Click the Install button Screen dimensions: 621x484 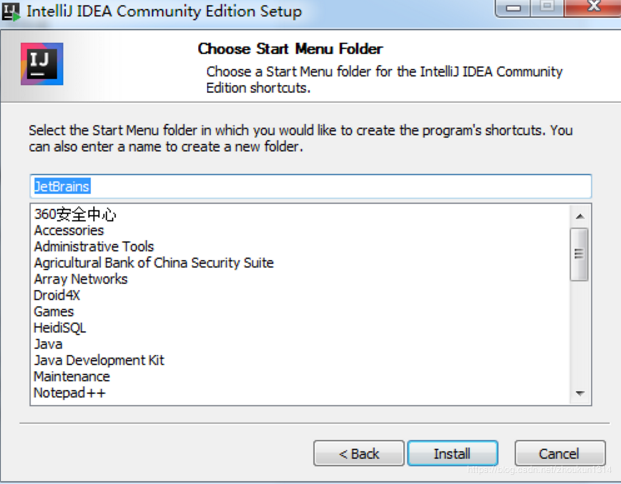coord(452,453)
